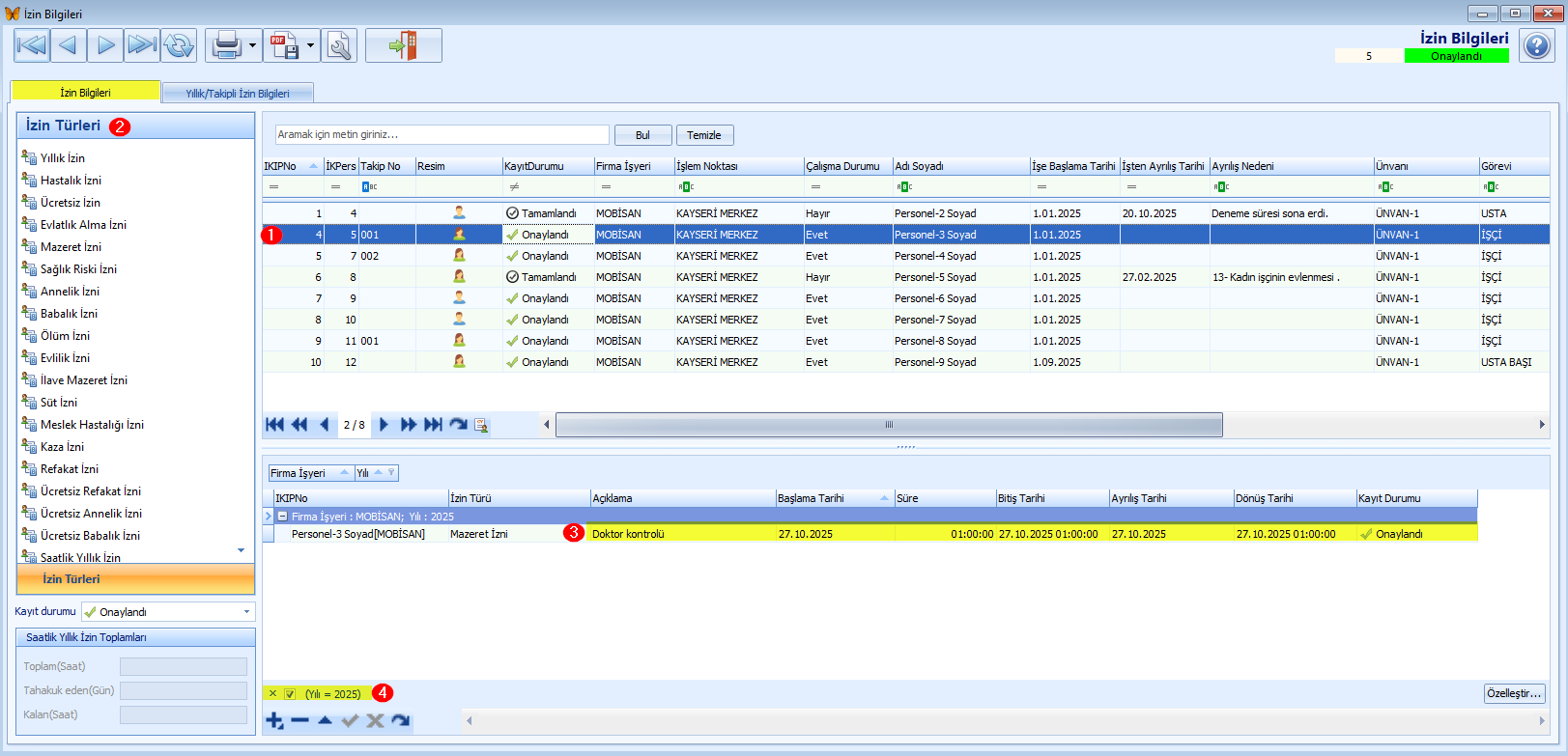The width and height of the screenshot is (1568, 756).
Task: Uncheck the Yılı = 2025 filter checkbox
Action: (290, 694)
